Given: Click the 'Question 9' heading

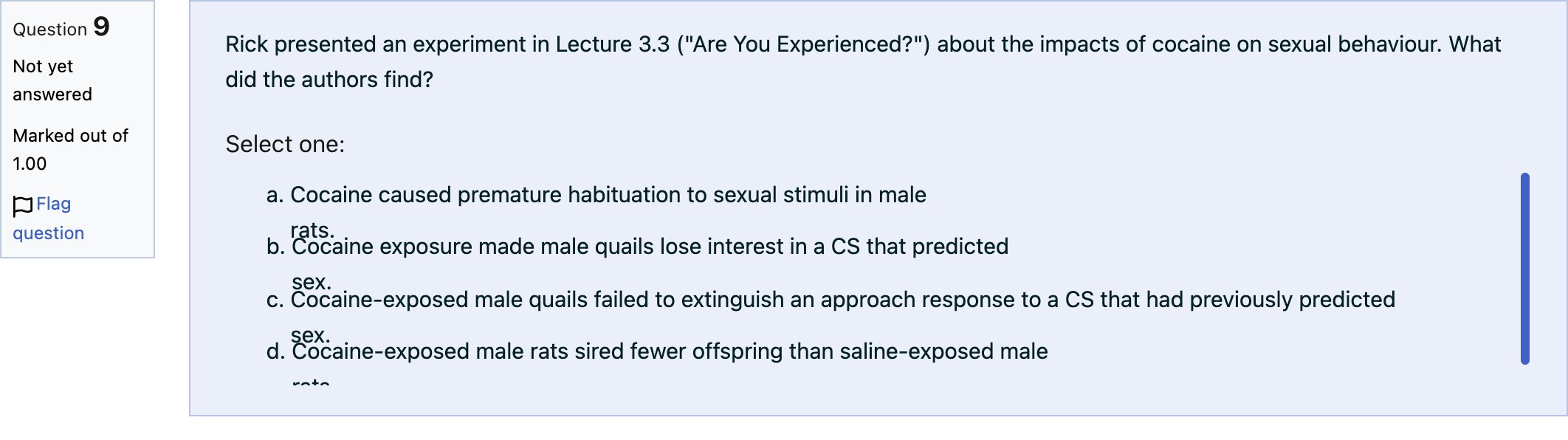Looking at the screenshot, I should [61, 28].
